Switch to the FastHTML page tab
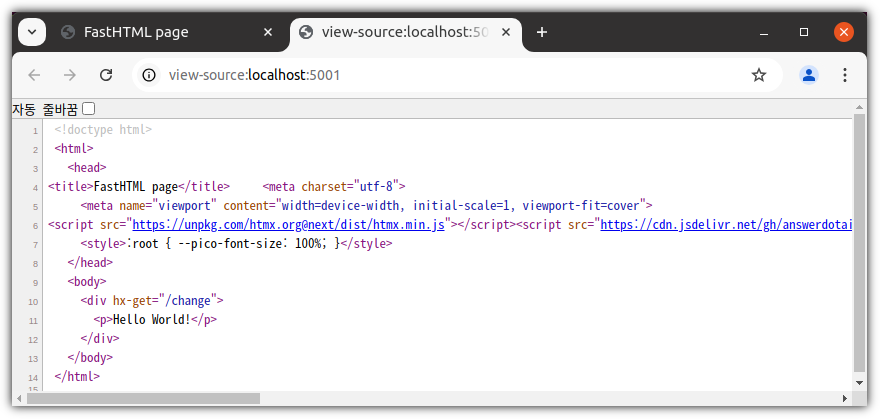880x419 pixels. [167, 33]
